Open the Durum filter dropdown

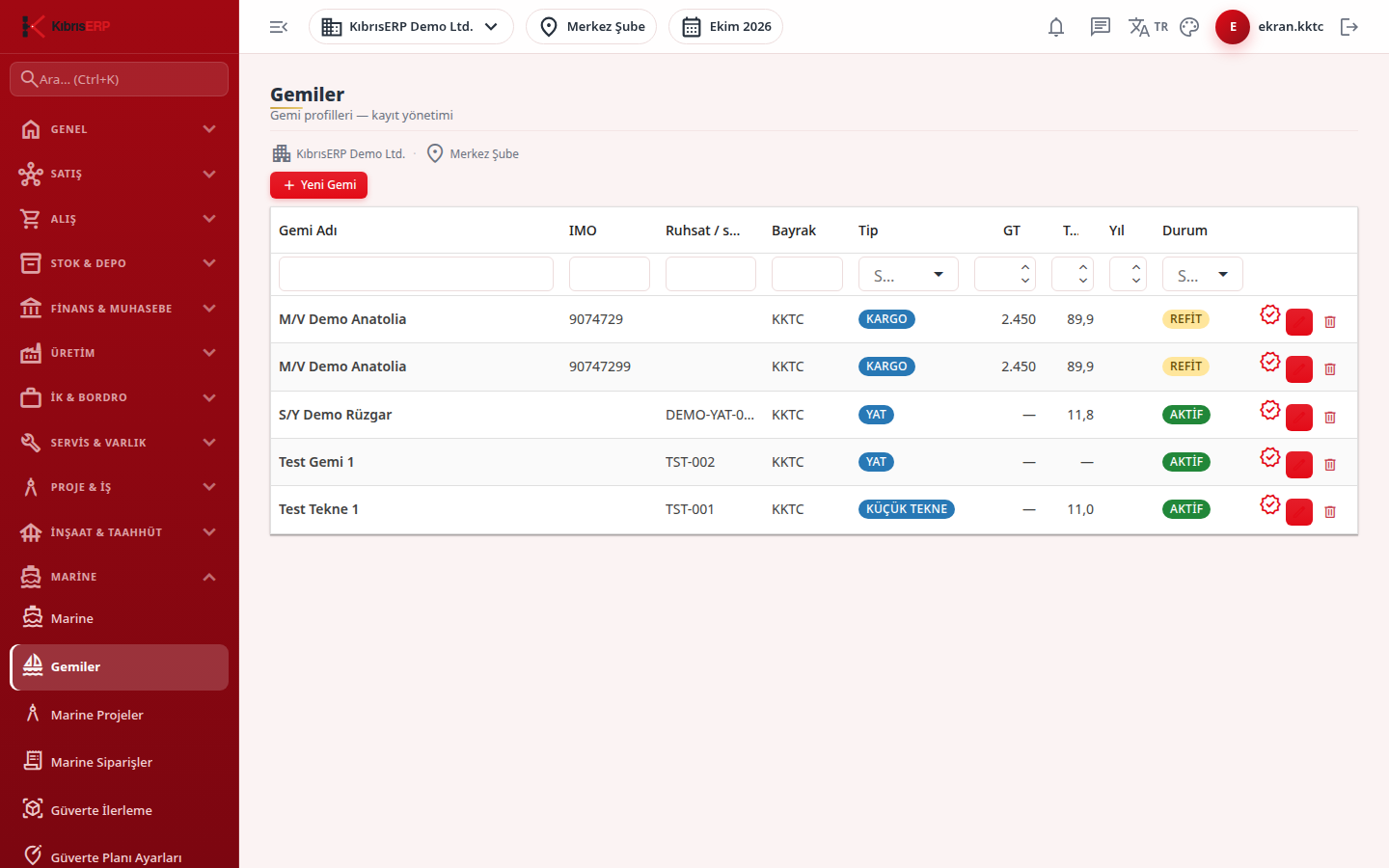click(x=1203, y=275)
